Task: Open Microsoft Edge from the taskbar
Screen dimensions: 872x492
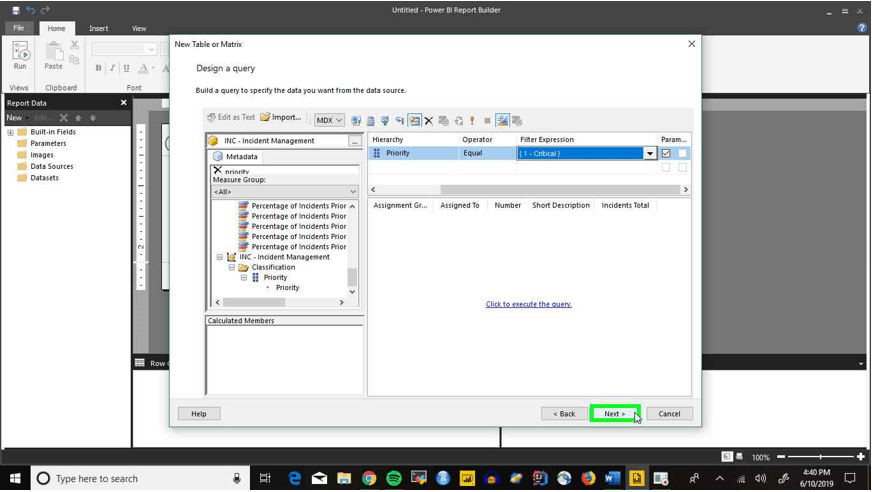Action: [295, 478]
